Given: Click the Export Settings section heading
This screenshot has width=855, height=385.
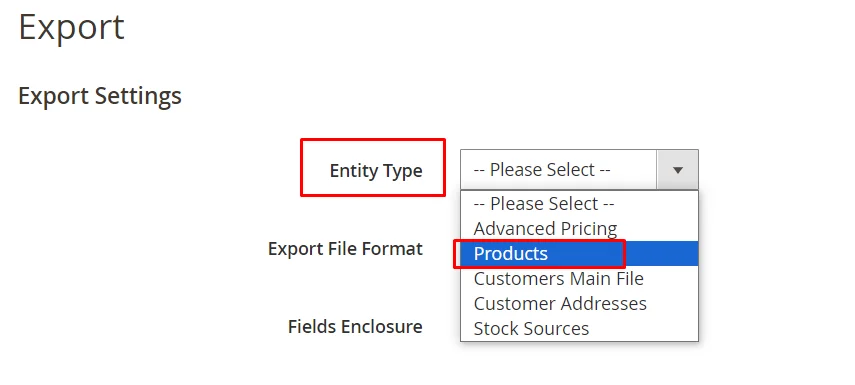Looking at the screenshot, I should [100, 96].
